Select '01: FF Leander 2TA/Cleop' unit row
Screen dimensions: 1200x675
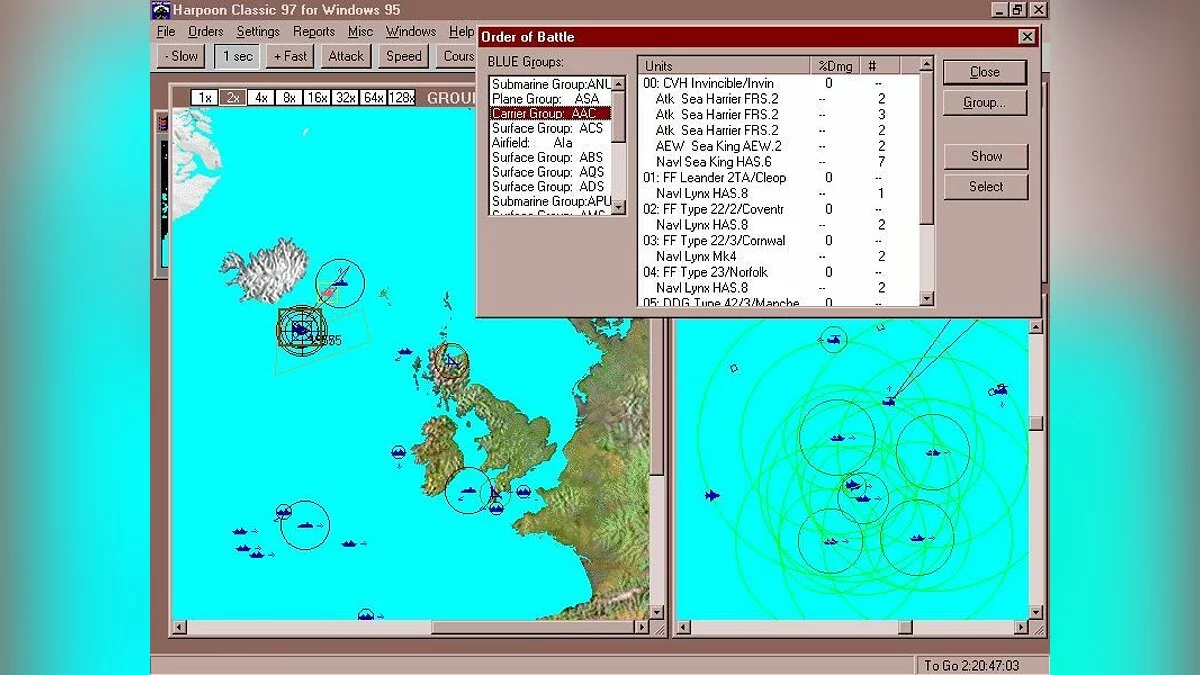pyautogui.click(x=777, y=178)
